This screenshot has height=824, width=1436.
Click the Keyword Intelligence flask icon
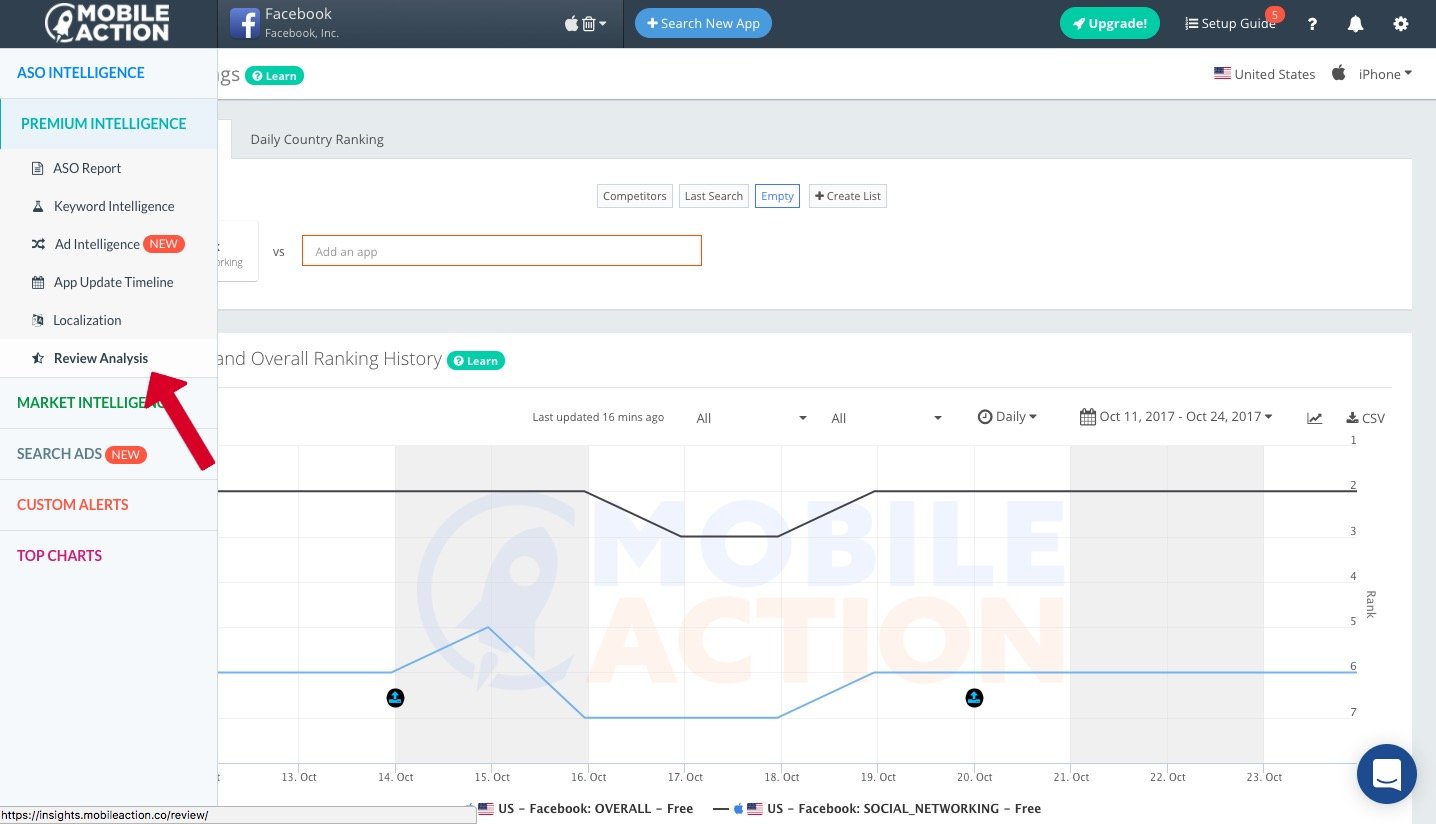coord(38,206)
